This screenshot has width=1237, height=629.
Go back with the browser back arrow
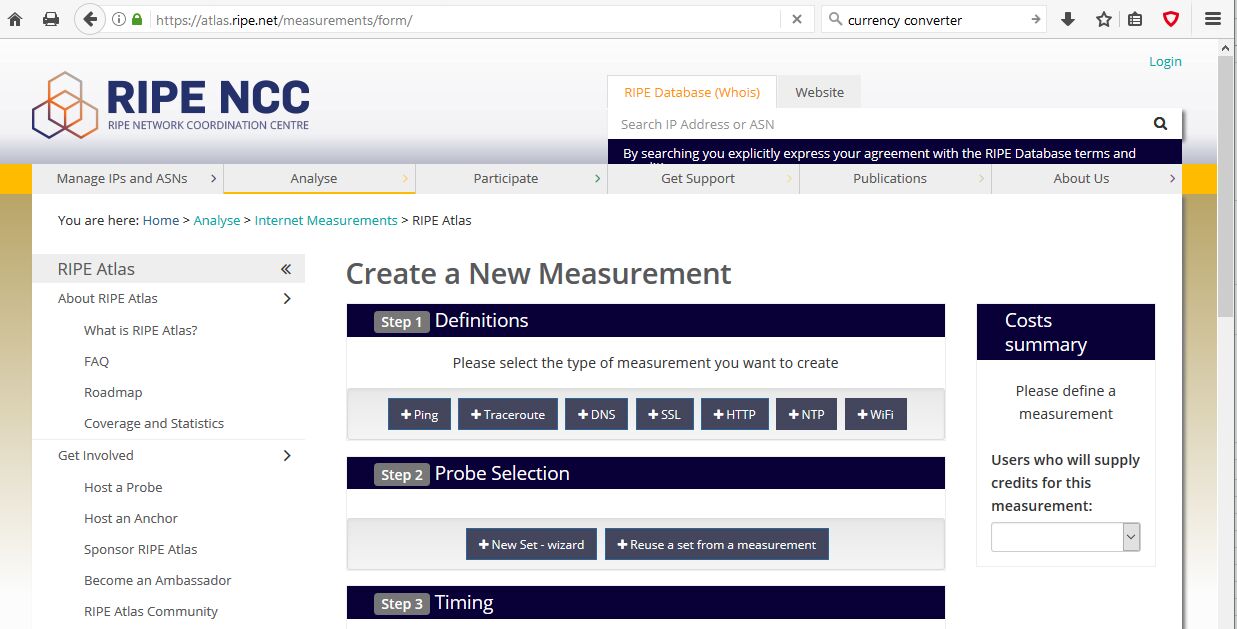click(90, 19)
